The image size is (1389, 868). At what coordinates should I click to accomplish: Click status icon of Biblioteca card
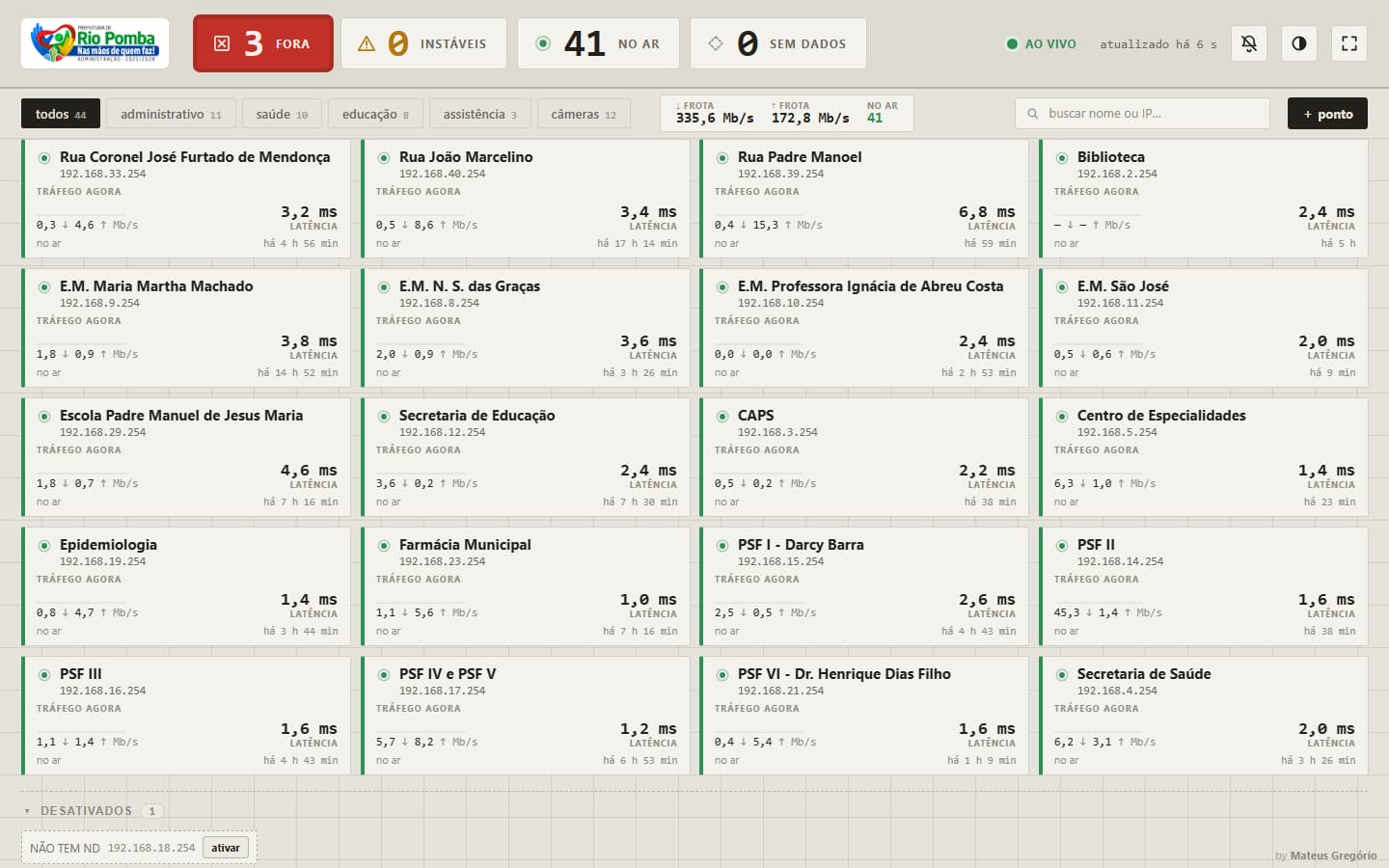pyautogui.click(x=1062, y=158)
